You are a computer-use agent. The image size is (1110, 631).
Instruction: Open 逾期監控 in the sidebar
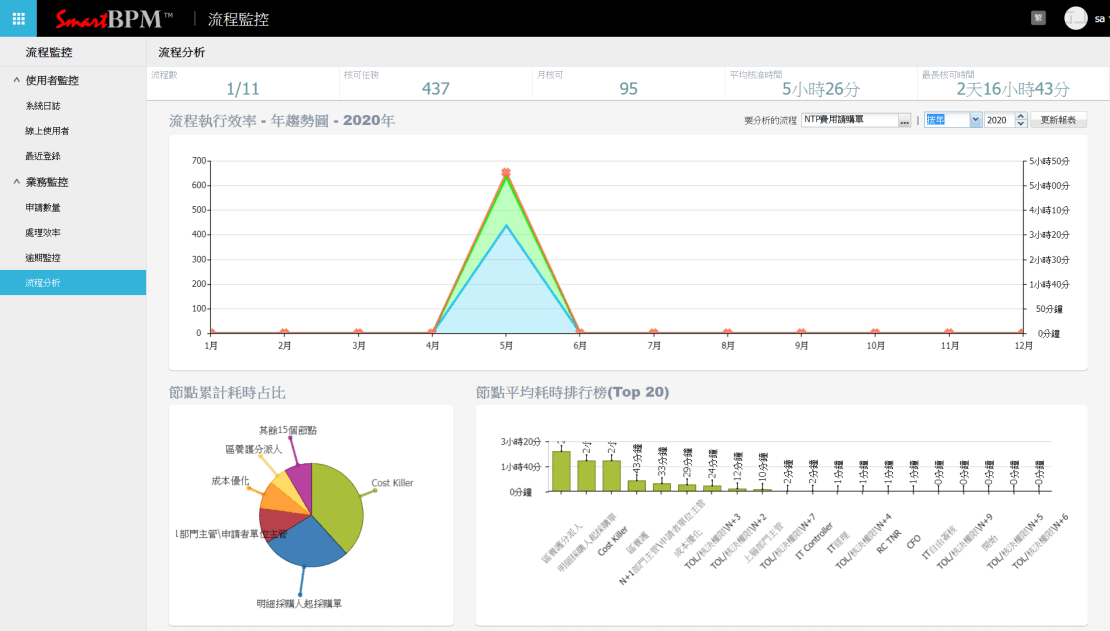pyautogui.click(x=43, y=258)
